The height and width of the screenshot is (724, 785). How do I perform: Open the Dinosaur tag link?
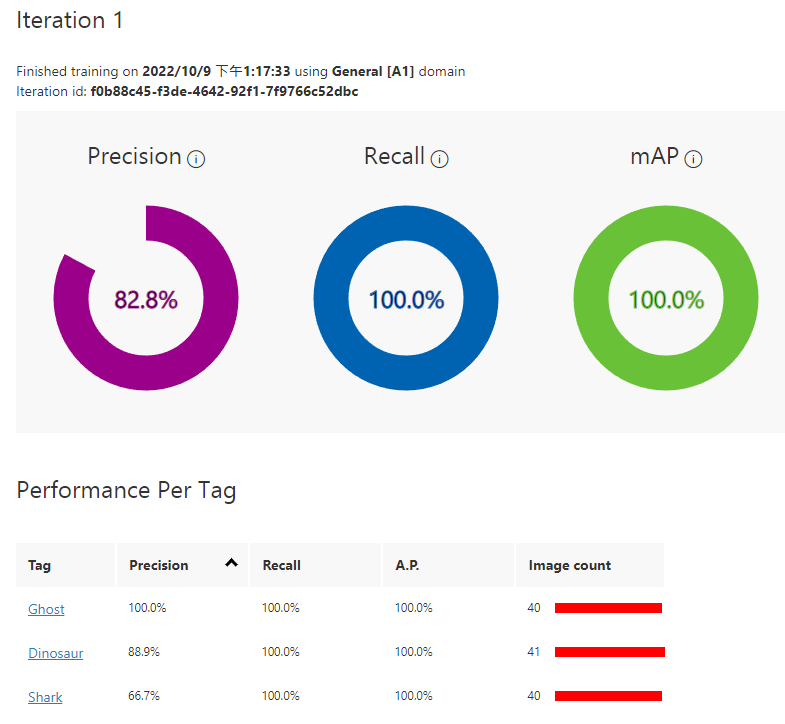(56, 653)
